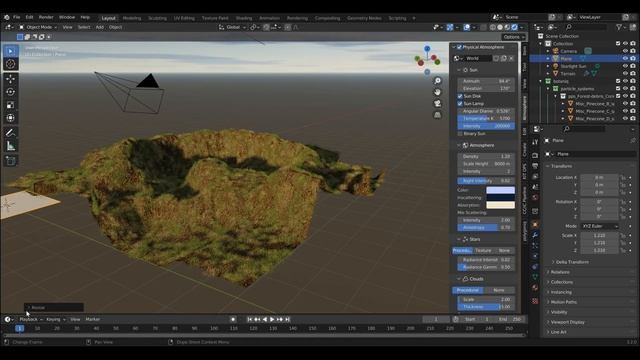Open the rotation Mode XYZ Euler dropdown
The width and height of the screenshot is (640, 360).
pos(599,226)
